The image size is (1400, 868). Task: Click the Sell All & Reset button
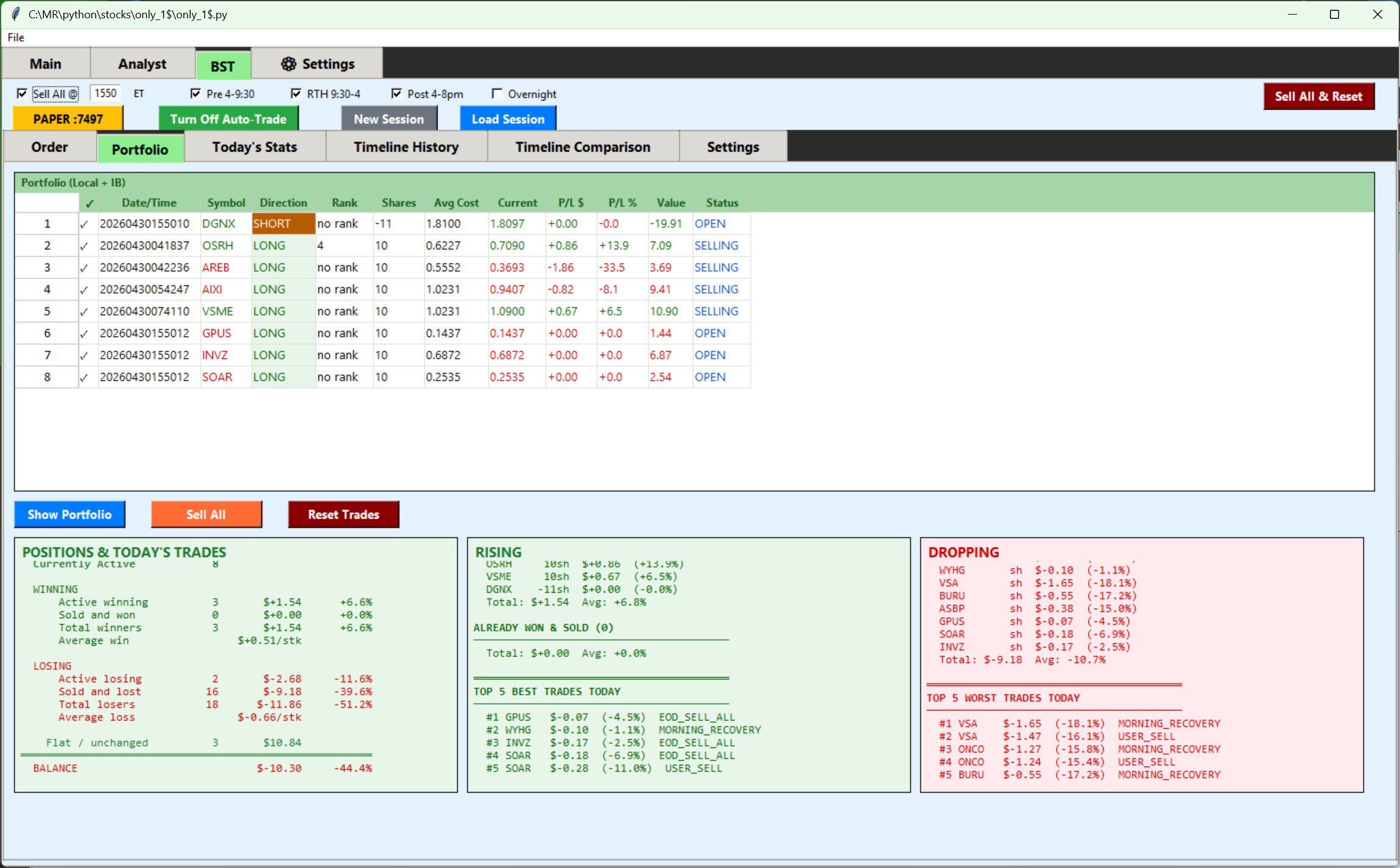tap(1318, 96)
